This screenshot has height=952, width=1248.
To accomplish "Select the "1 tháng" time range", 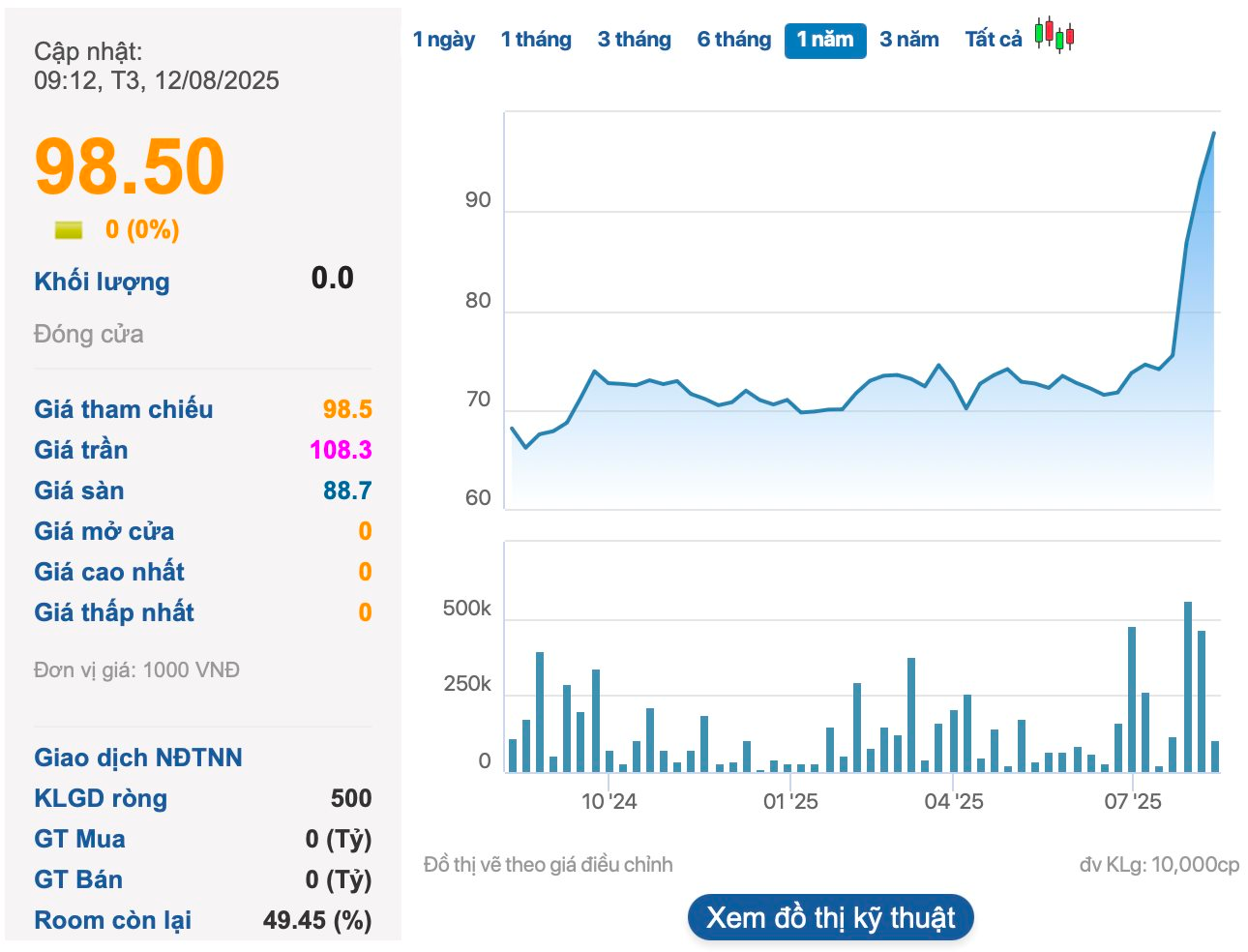I will pyautogui.click(x=537, y=39).
